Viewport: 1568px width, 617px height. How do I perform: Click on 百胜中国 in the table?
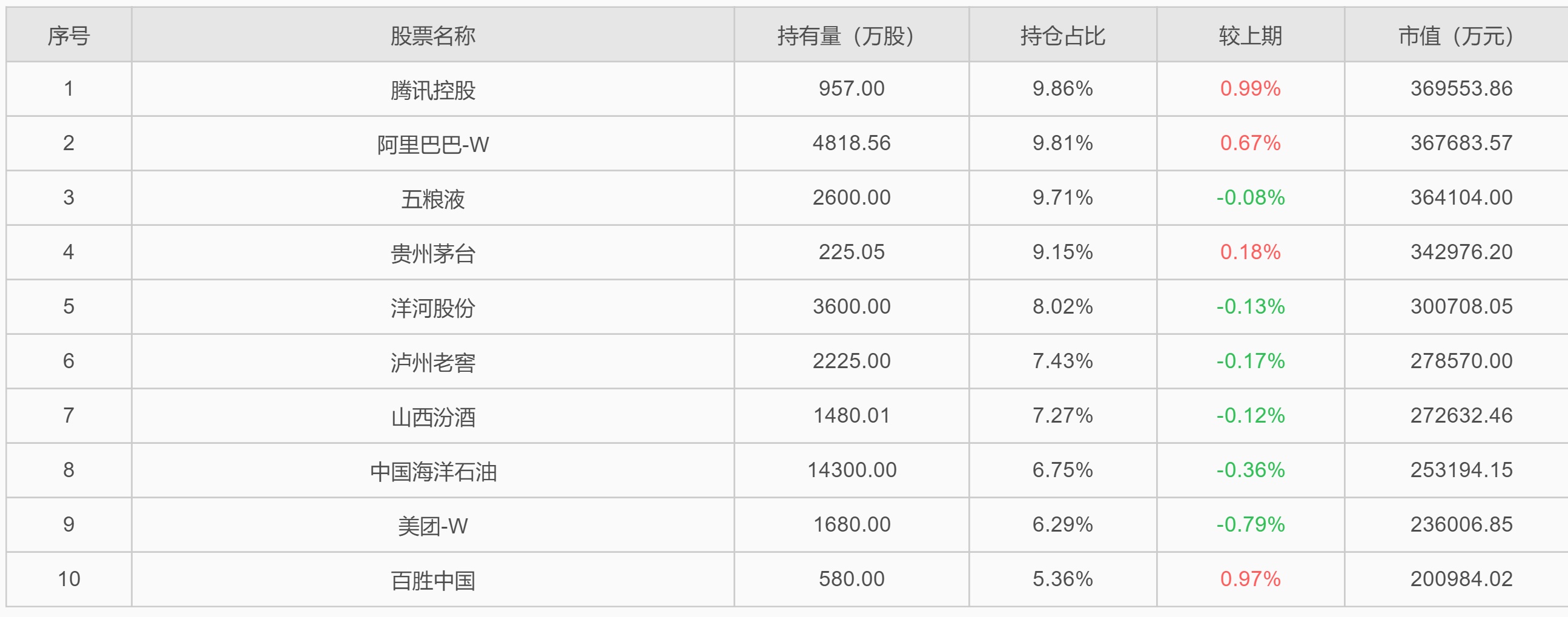coord(433,580)
